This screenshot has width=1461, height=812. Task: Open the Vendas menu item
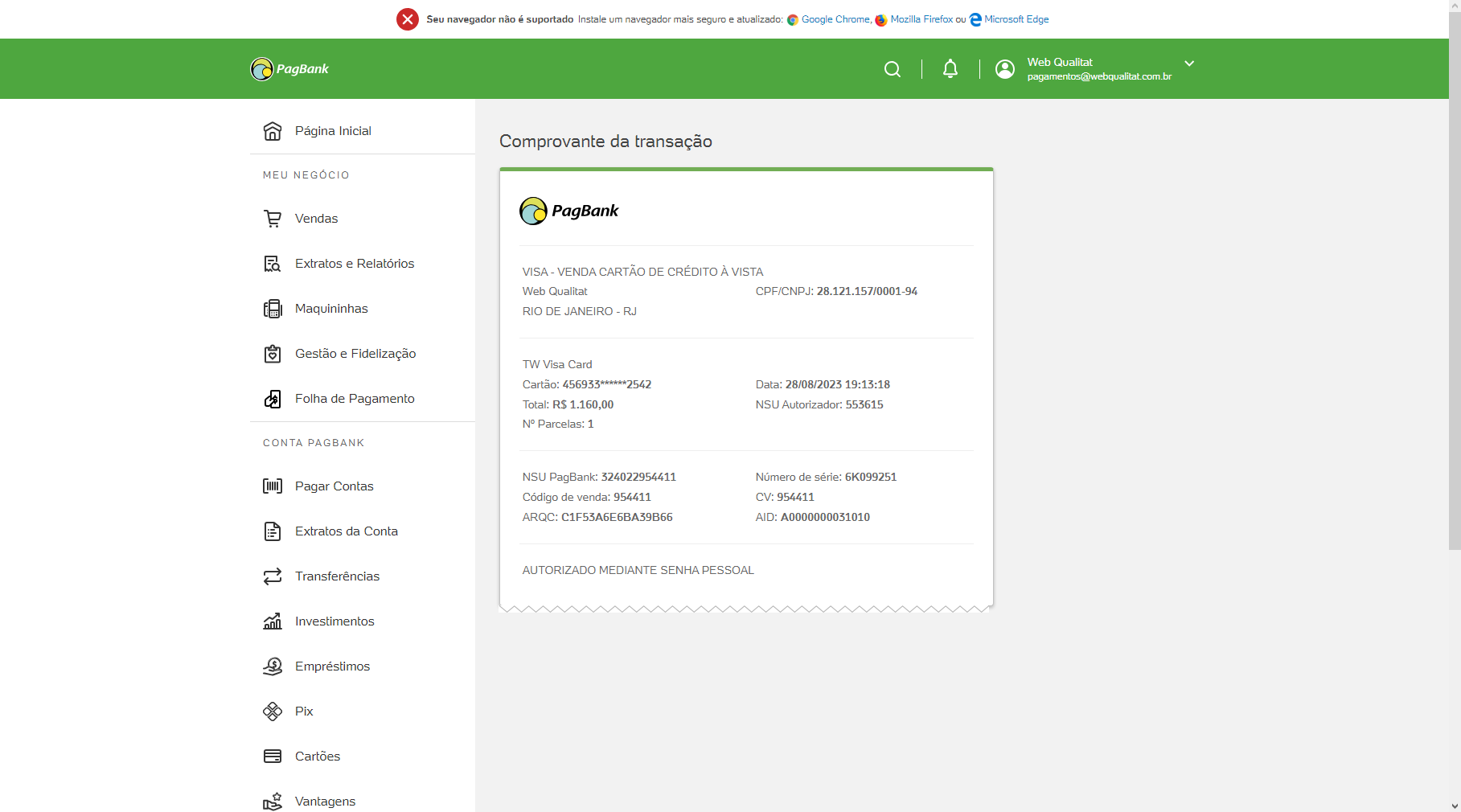pyautogui.click(x=316, y=219)
